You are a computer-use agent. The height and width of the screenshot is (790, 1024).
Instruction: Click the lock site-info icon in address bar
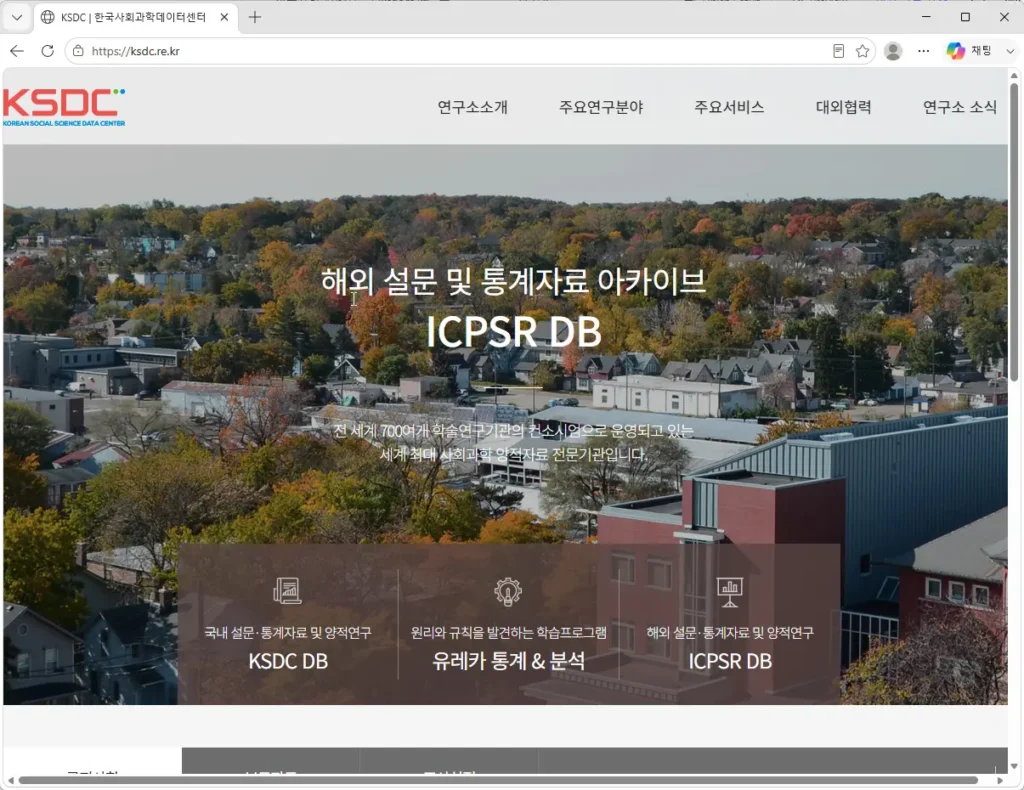click(x=78, y=51)
